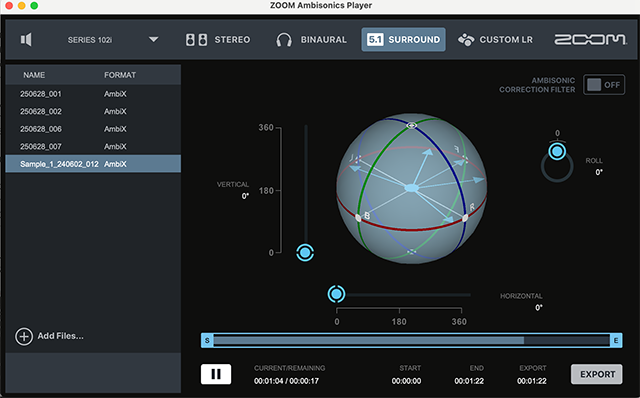Click the horizontal angle slider knob
The height and width of the screenshot is (398, 640).
click(x=336, y=294)
